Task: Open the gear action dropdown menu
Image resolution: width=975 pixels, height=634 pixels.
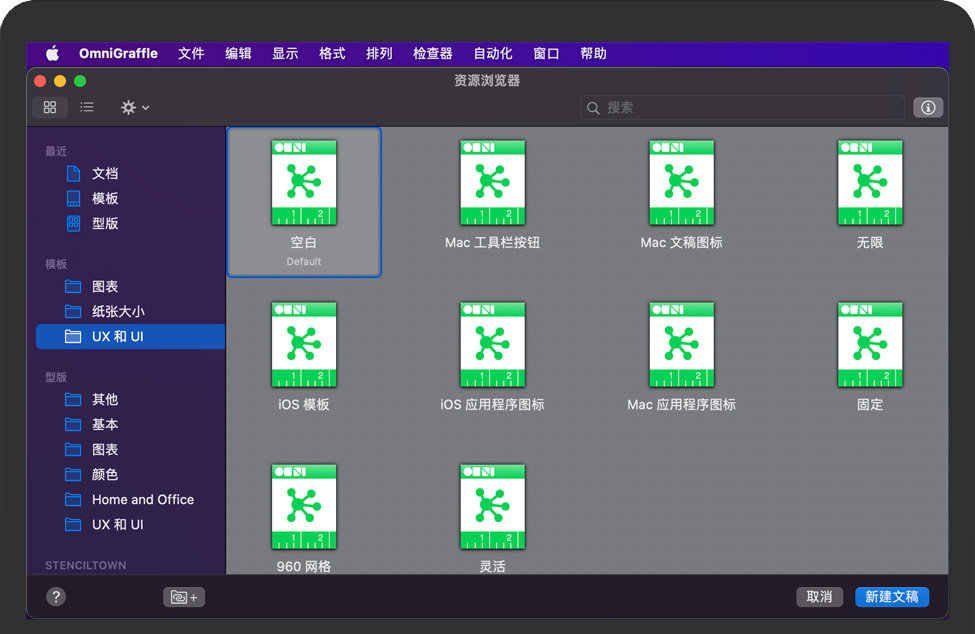Action: (134, 107)
